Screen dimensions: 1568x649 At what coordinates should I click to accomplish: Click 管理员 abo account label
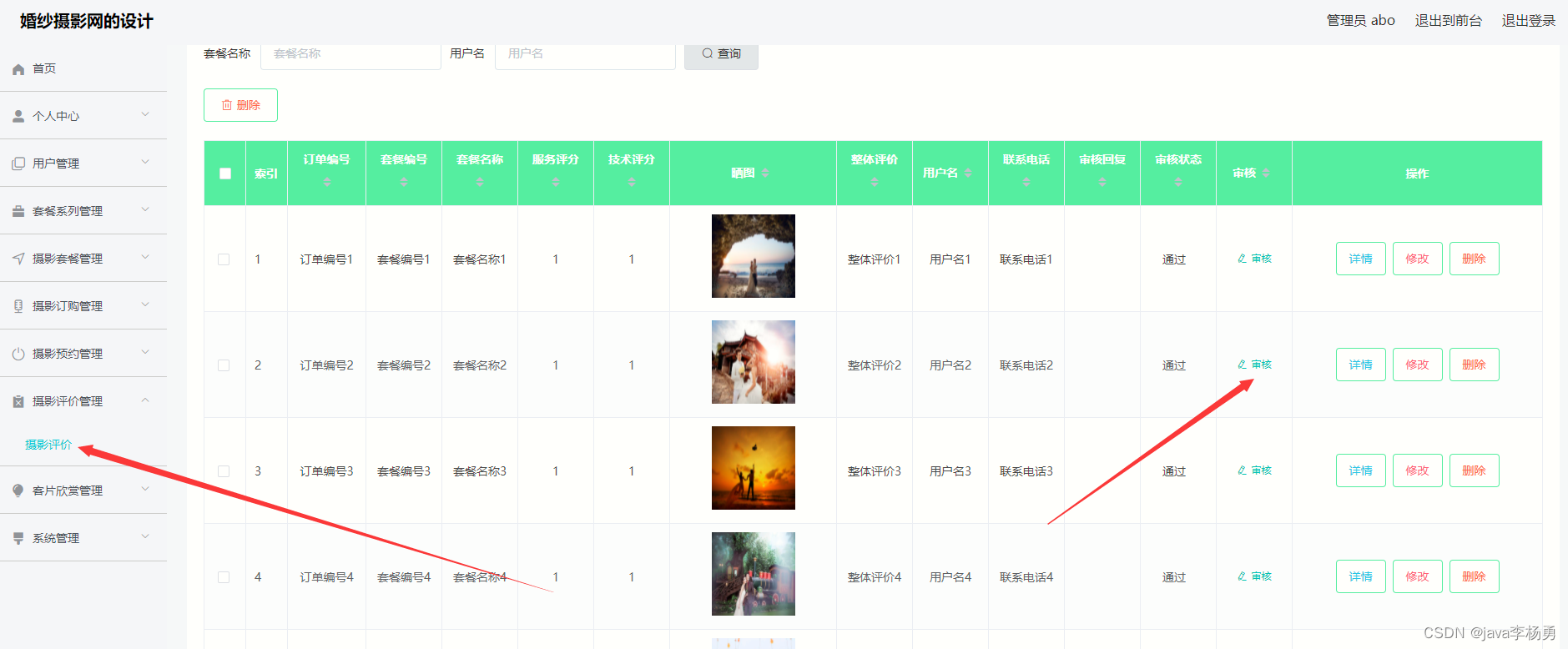click(x=1361, y=20)
